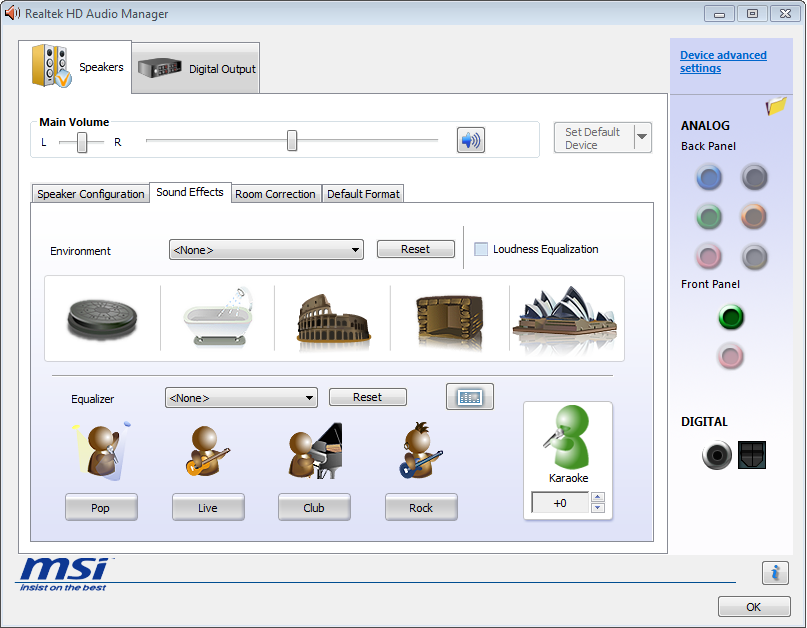Click the main volume slider handle

point(292,140)
